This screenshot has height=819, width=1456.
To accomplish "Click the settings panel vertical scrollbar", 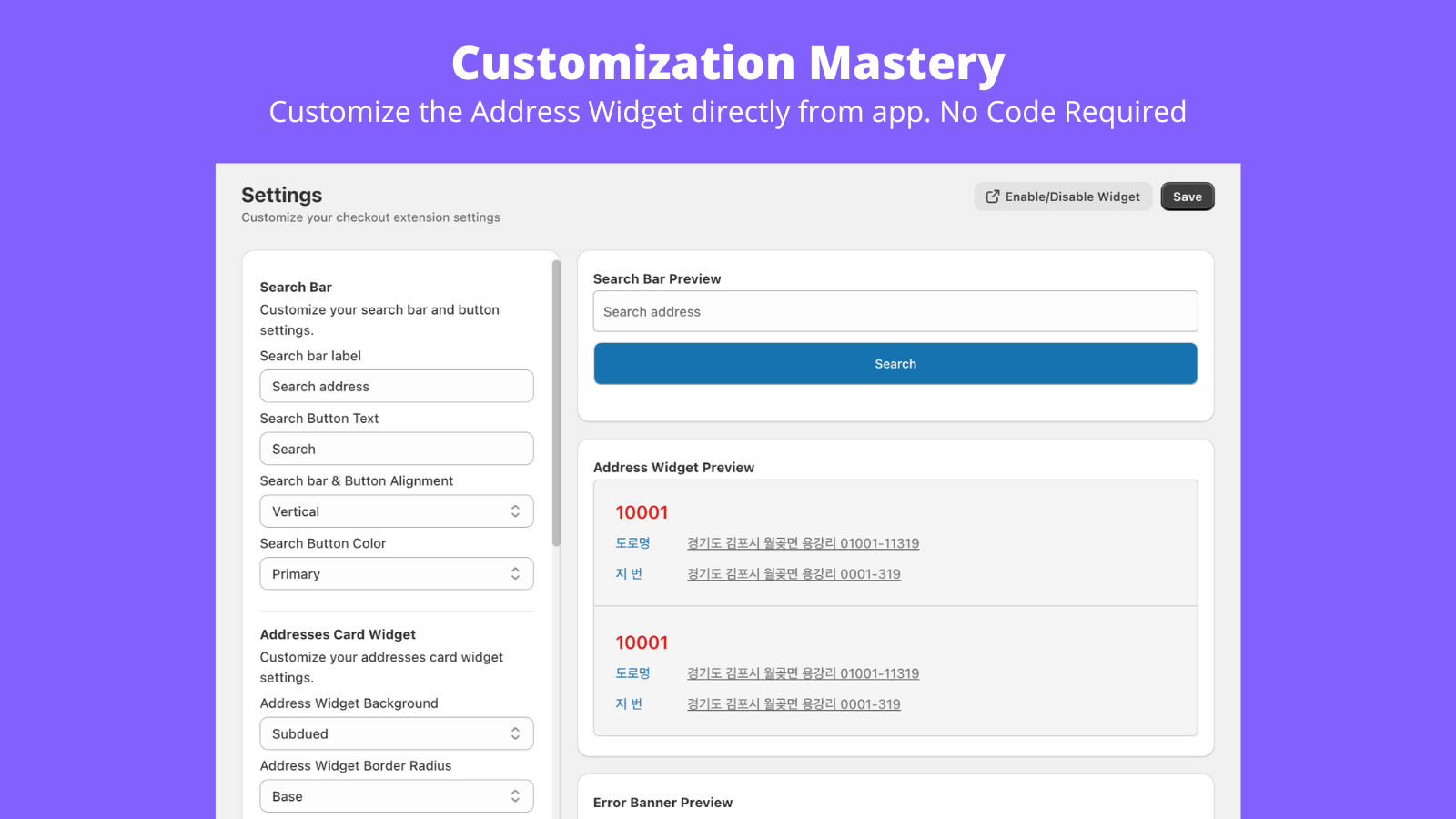I will coord(556,402).
